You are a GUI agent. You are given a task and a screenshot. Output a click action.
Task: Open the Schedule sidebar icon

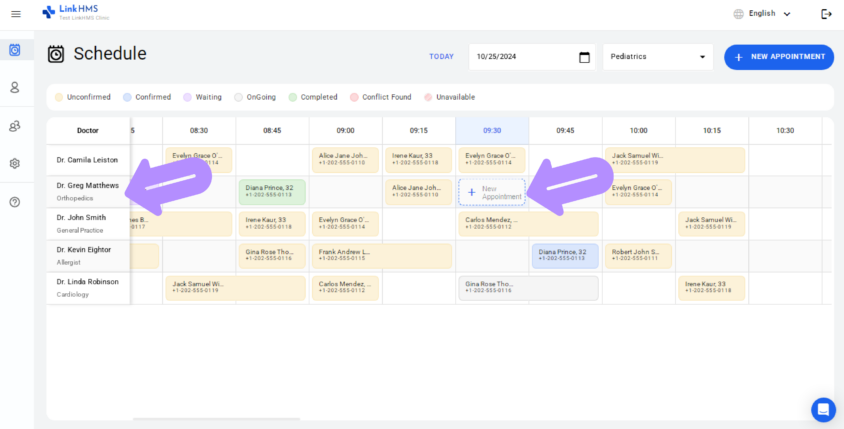15,50
